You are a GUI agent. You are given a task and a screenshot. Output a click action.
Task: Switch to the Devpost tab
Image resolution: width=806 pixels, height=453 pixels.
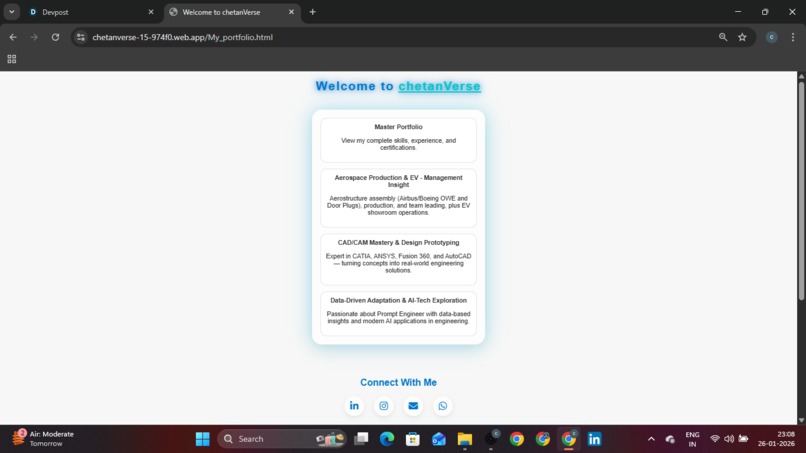tap(91, 12)
